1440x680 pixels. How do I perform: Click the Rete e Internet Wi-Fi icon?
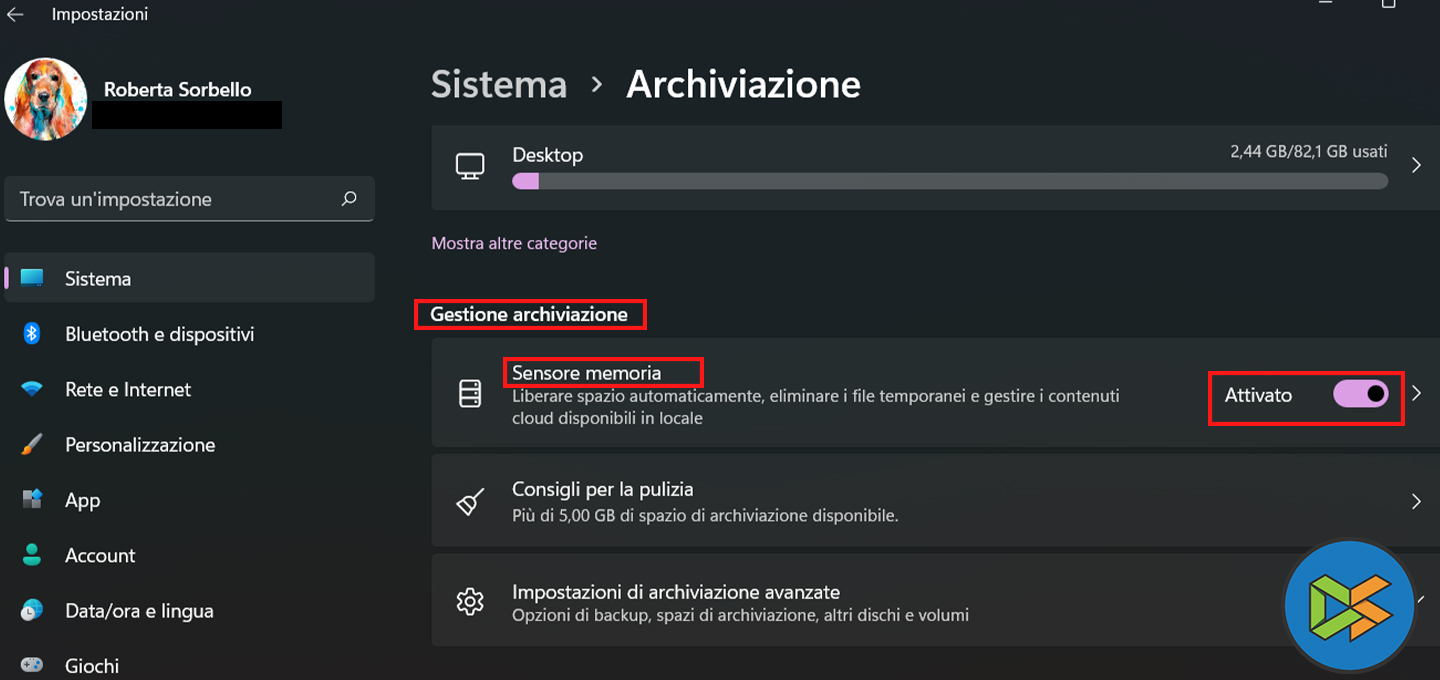(32, 389)
